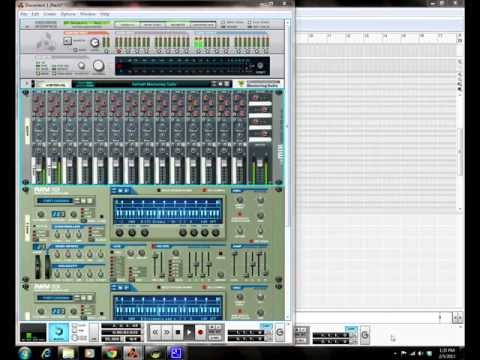Click the volume icon in the system tray

420,353
